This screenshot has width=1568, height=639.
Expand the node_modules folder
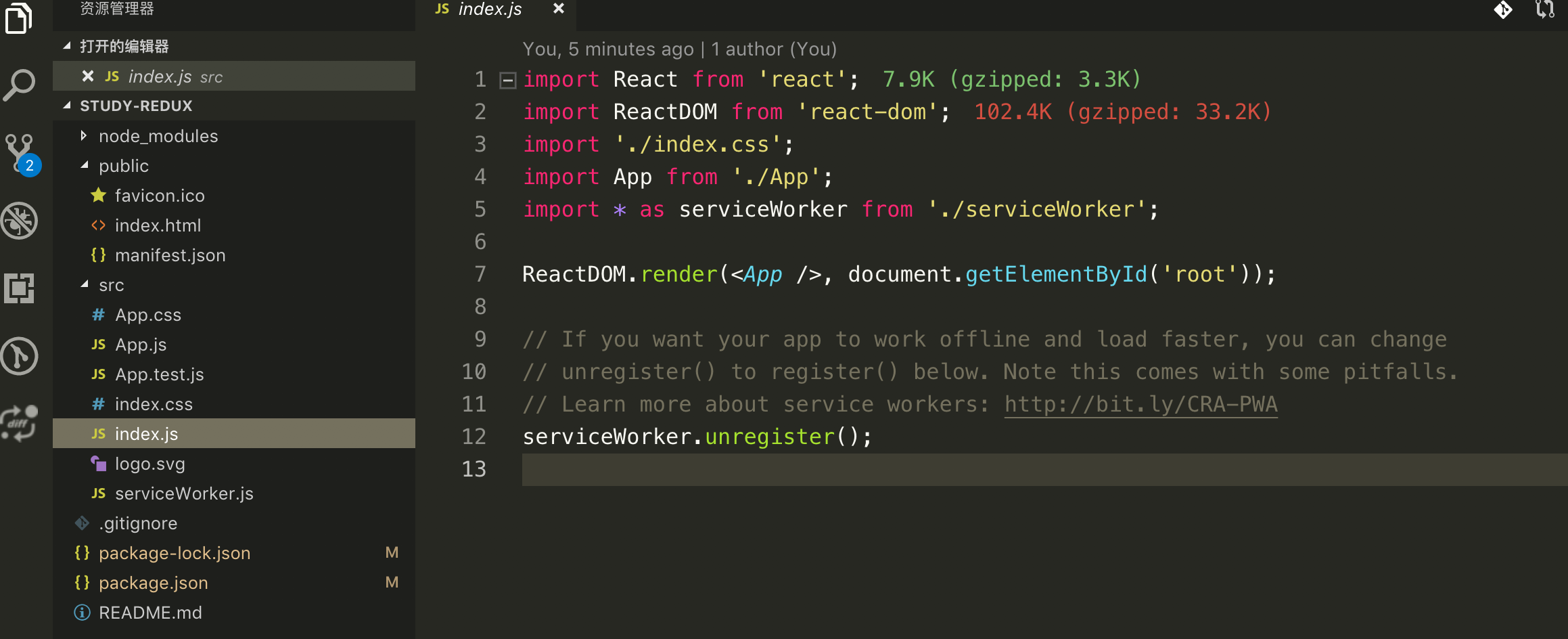pyautogui.click(x=84, y=135)
